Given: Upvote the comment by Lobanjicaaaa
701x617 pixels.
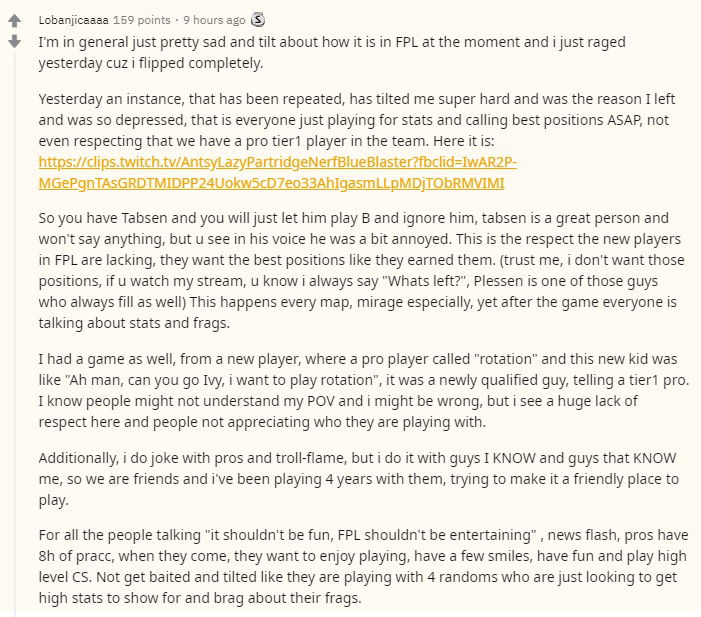Looking at the screenshot, I should [x=15, y=20].
